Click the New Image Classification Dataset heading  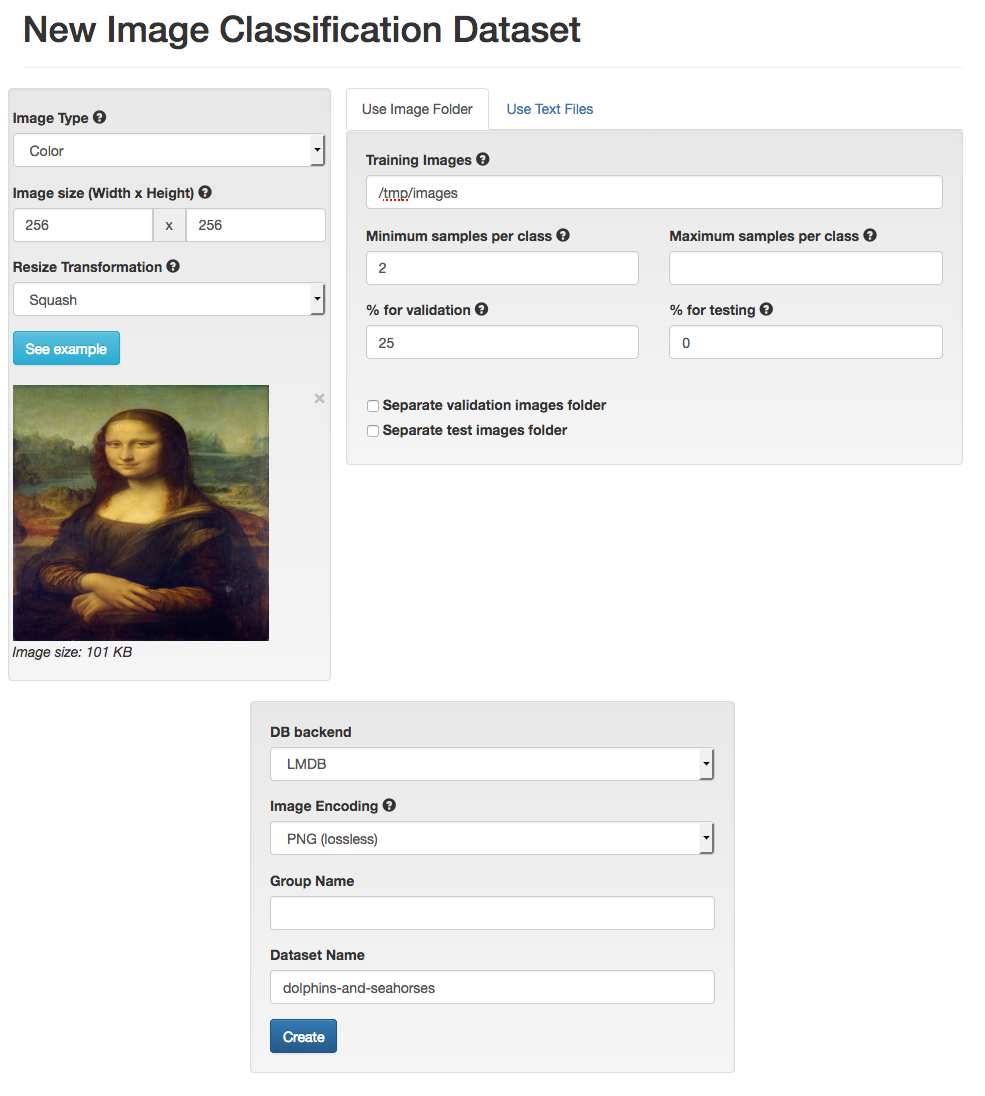click(302, 30)
